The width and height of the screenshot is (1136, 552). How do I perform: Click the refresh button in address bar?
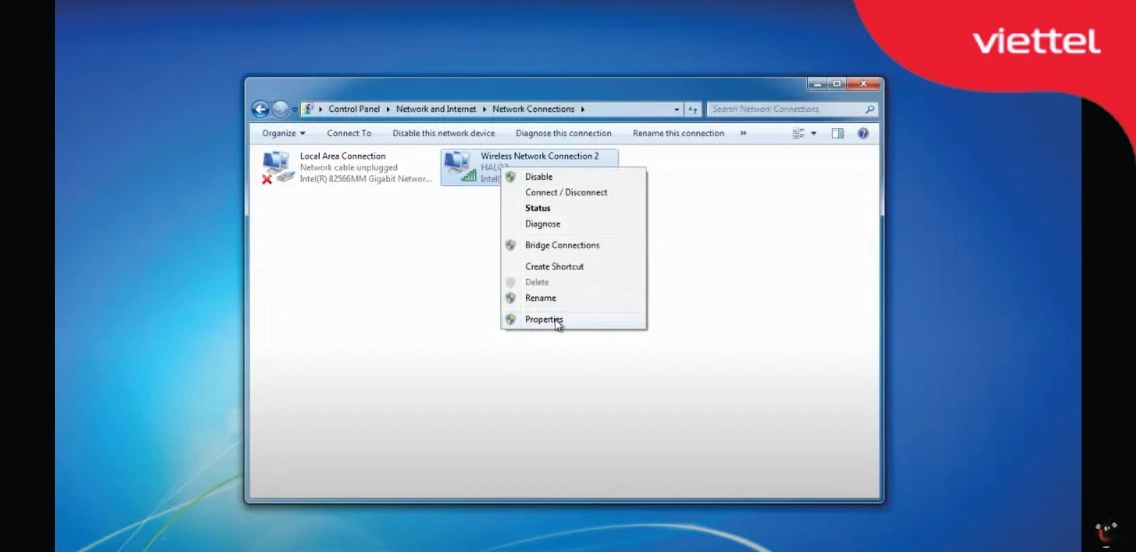[693, 109]
